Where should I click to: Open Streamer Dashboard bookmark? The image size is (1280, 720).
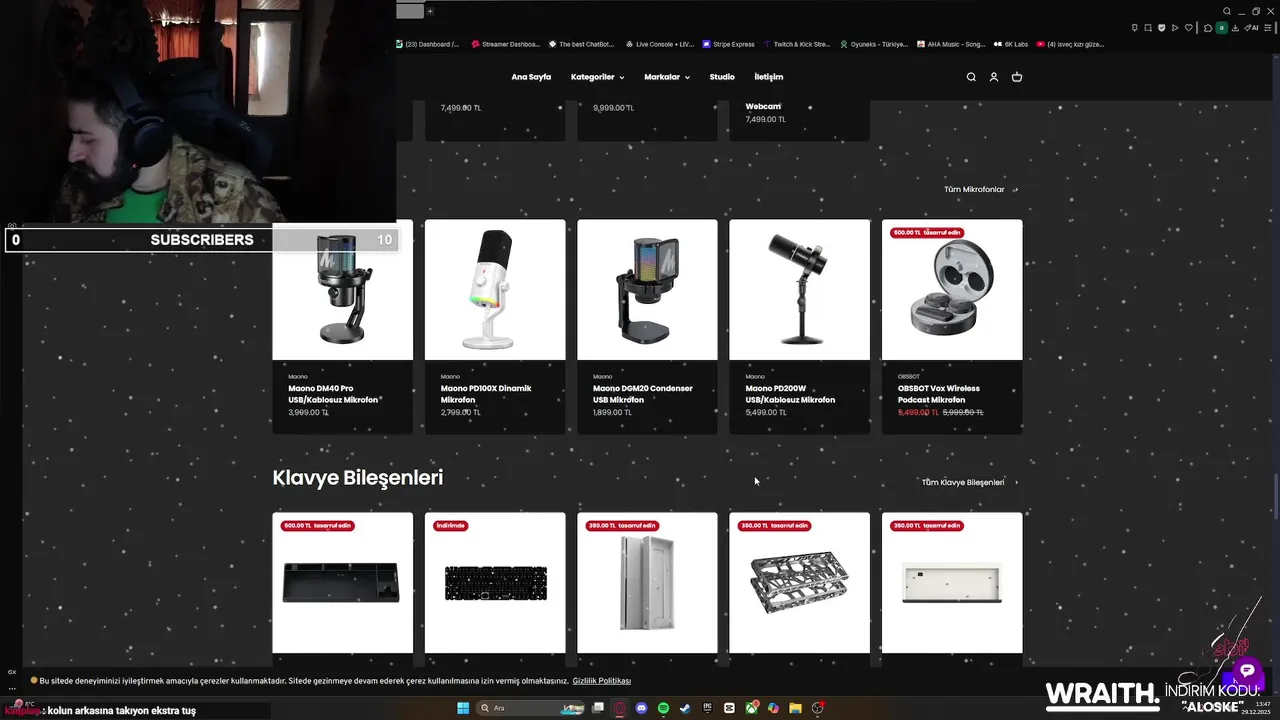click(x=505, y=44)
